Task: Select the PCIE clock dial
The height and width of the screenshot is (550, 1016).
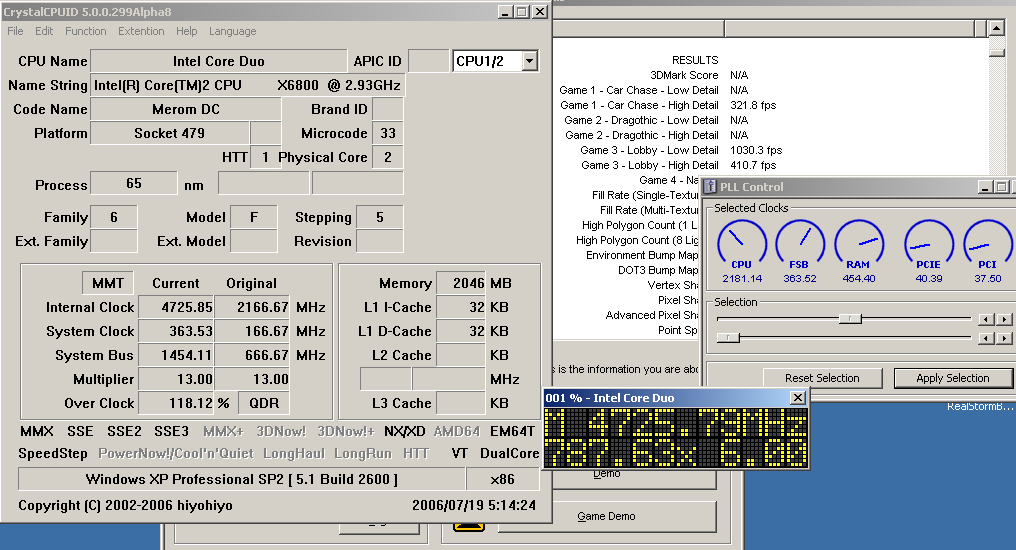Action: click(x=929, y=244)
